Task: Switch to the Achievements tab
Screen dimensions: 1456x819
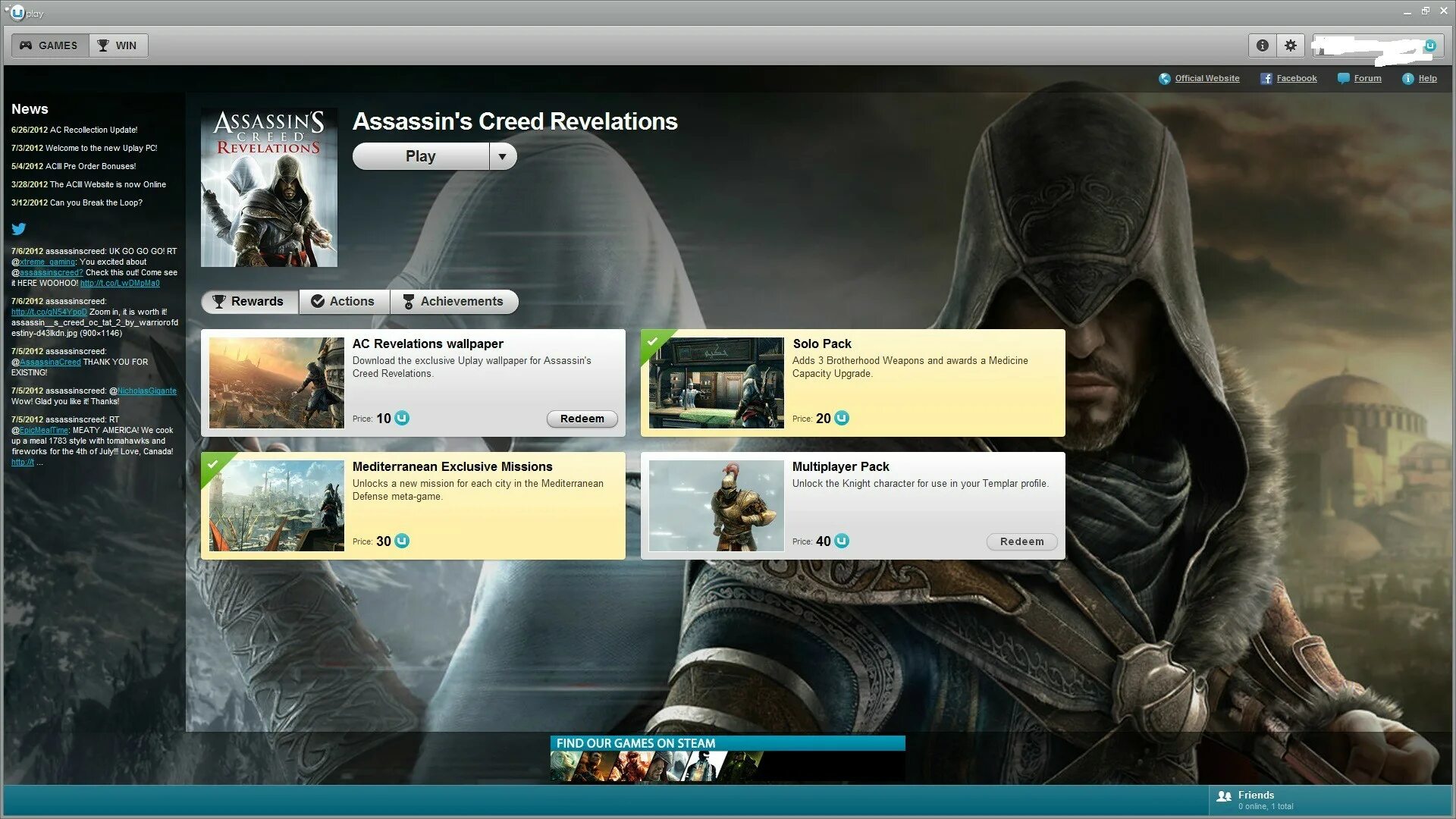Action: [x=453, y=302]
